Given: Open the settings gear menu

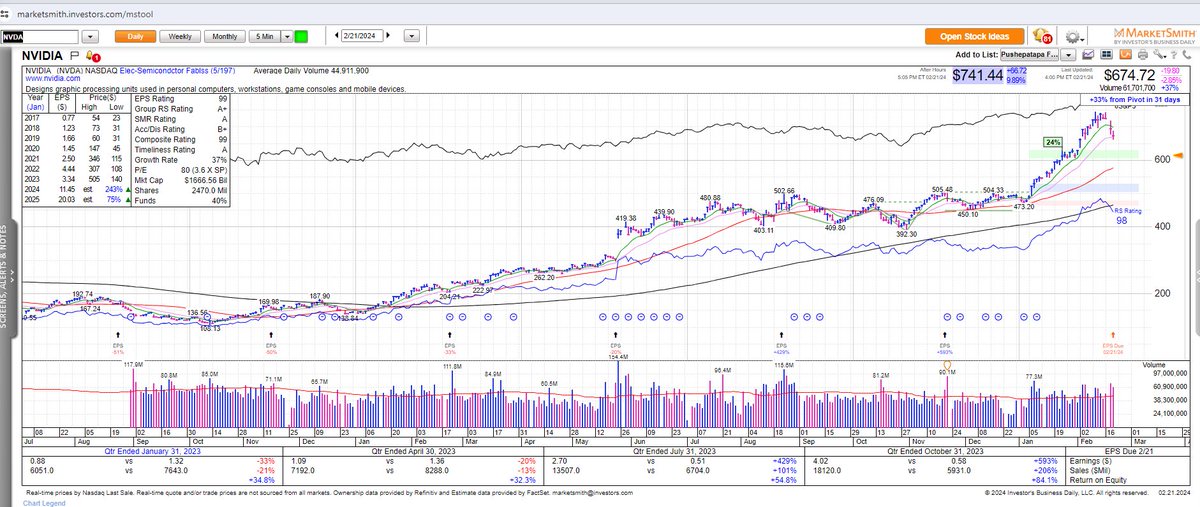Looking at the screenshot, I should tap(1073, 36).
